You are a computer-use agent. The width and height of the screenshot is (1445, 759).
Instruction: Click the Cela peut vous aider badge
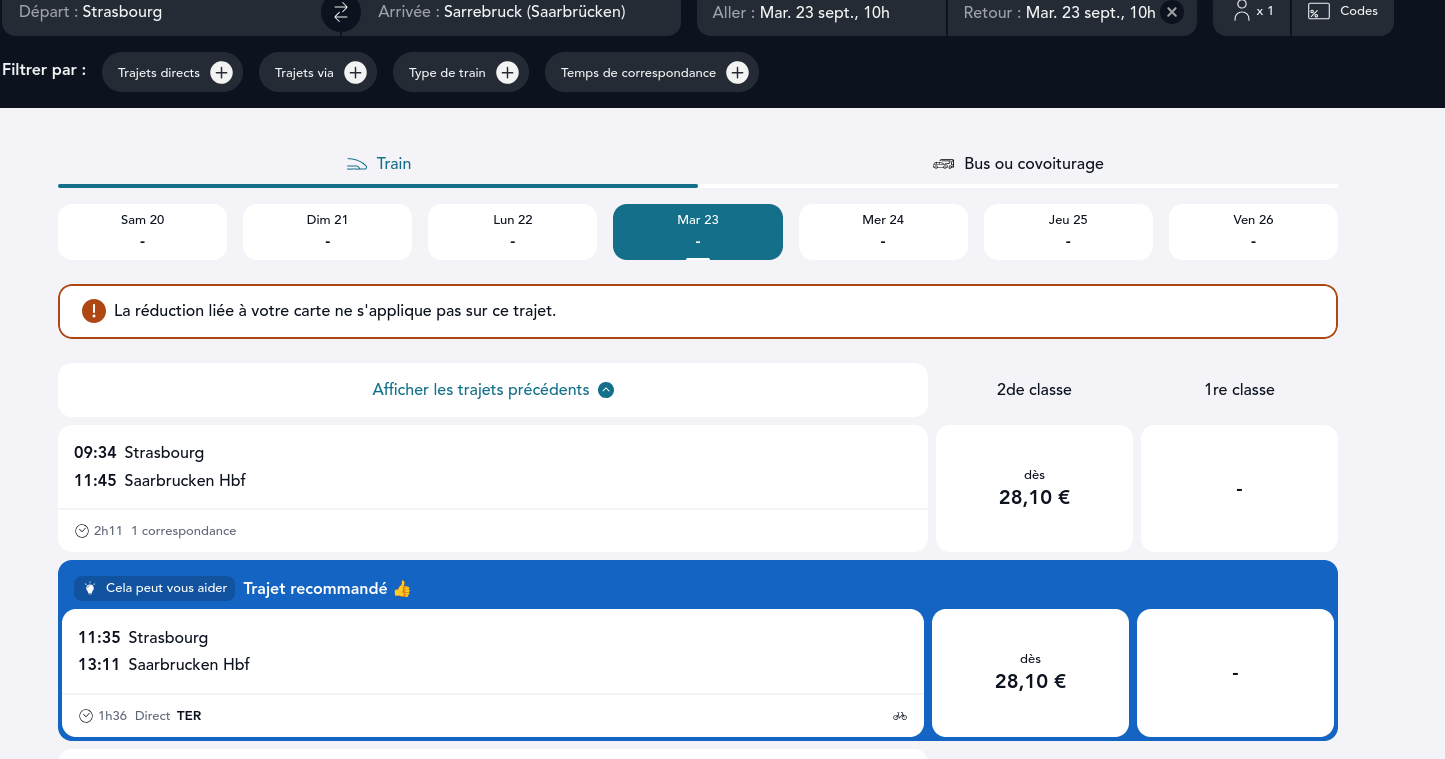pos(154,589)
